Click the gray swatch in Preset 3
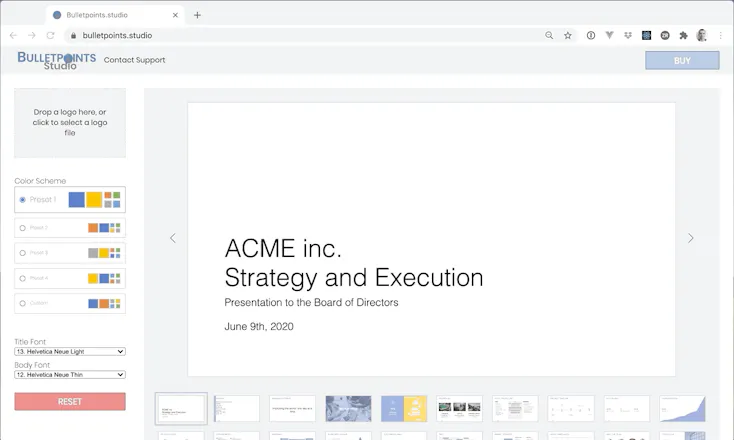 pos(93,253)
